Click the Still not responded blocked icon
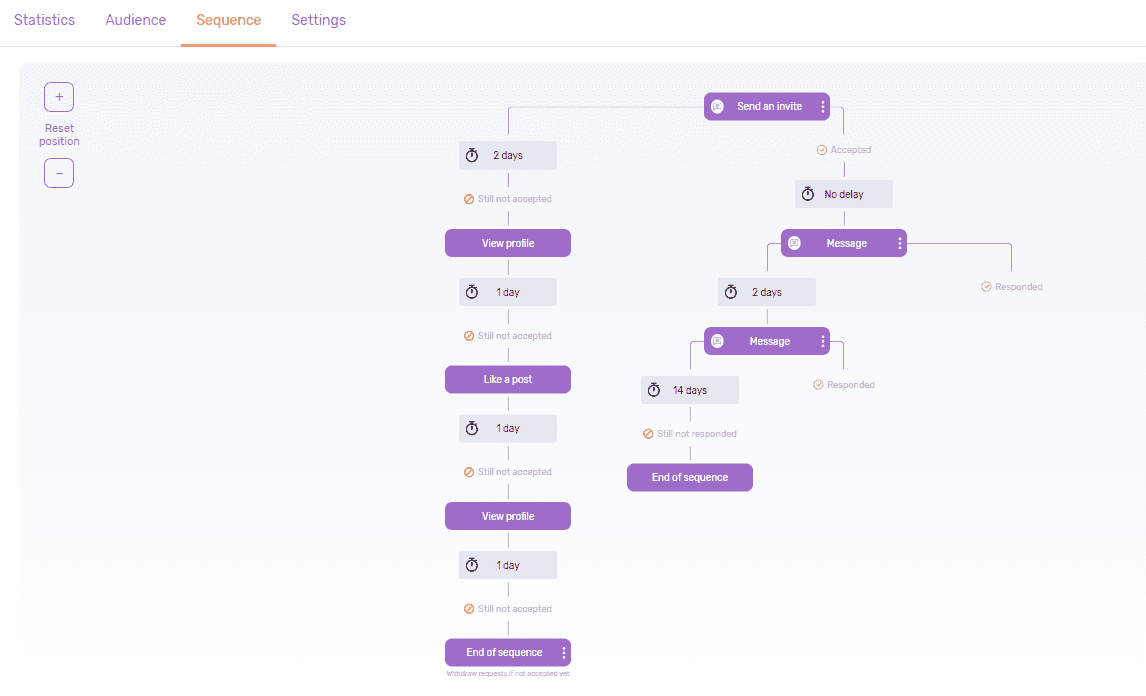Image resolution: width=1146 pixels, height=696 pixels. point(648,434)
